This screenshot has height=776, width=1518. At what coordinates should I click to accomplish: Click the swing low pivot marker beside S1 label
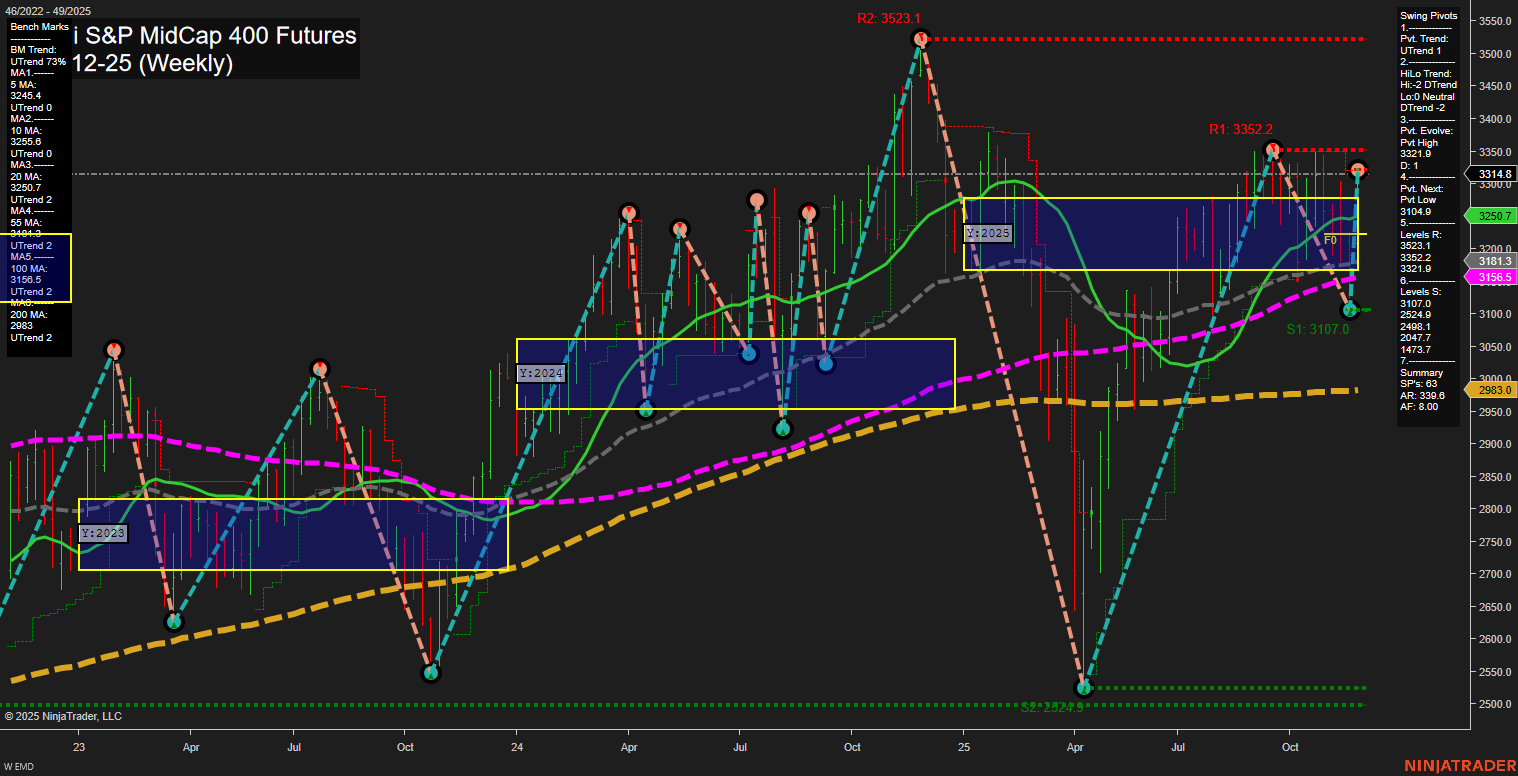coord(1349,310)
